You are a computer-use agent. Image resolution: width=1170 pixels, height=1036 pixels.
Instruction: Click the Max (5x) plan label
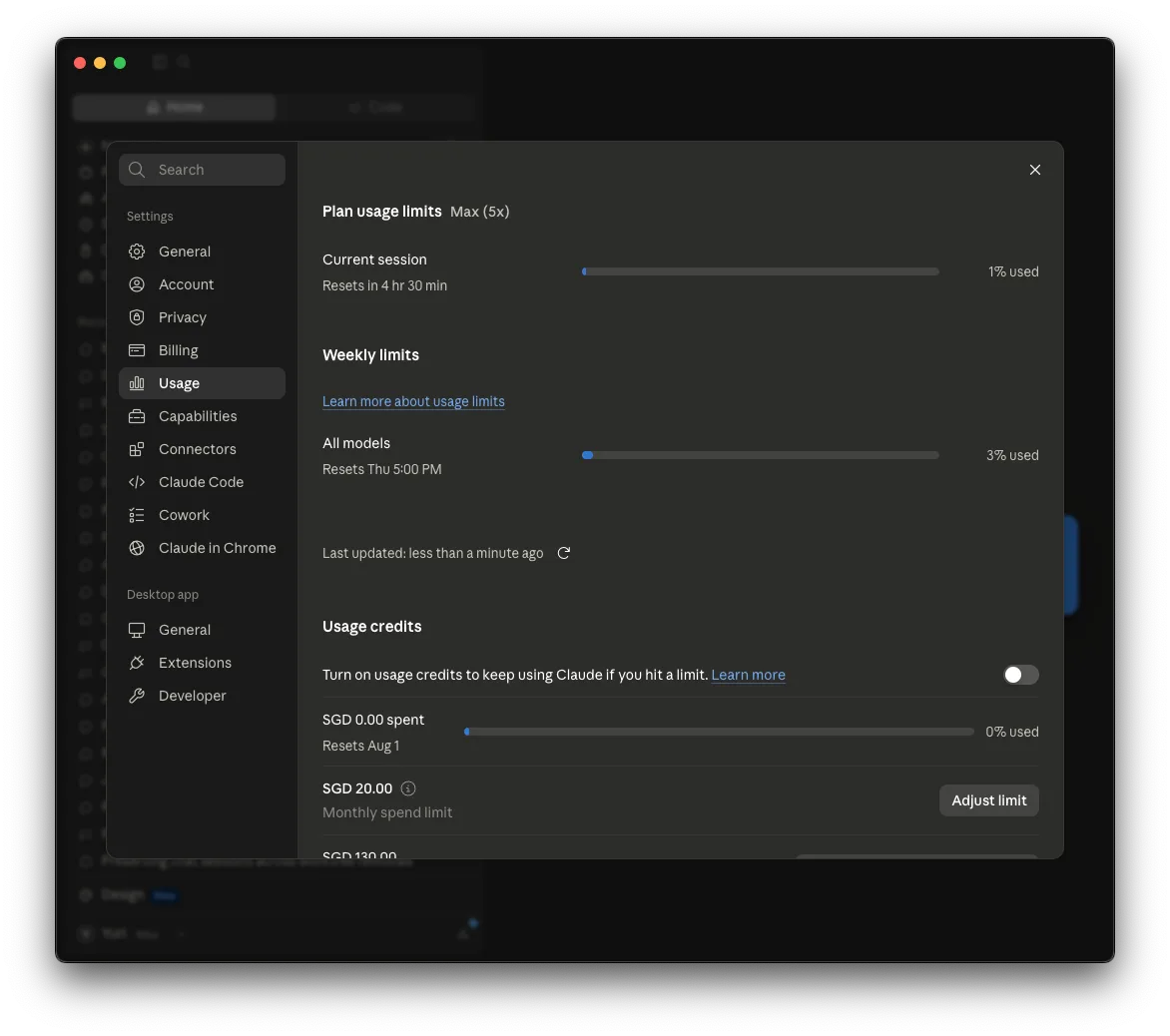click(x=480, y=212)
